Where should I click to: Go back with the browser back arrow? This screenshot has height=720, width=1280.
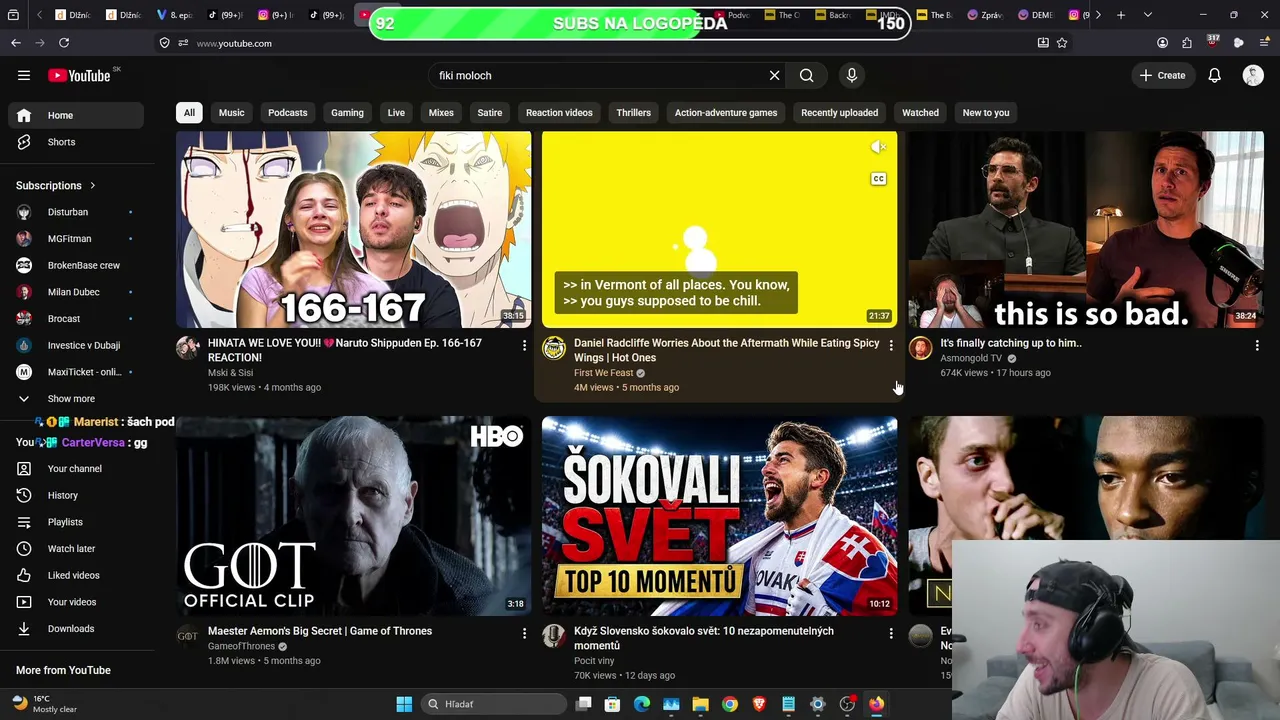tap(16, 43)
